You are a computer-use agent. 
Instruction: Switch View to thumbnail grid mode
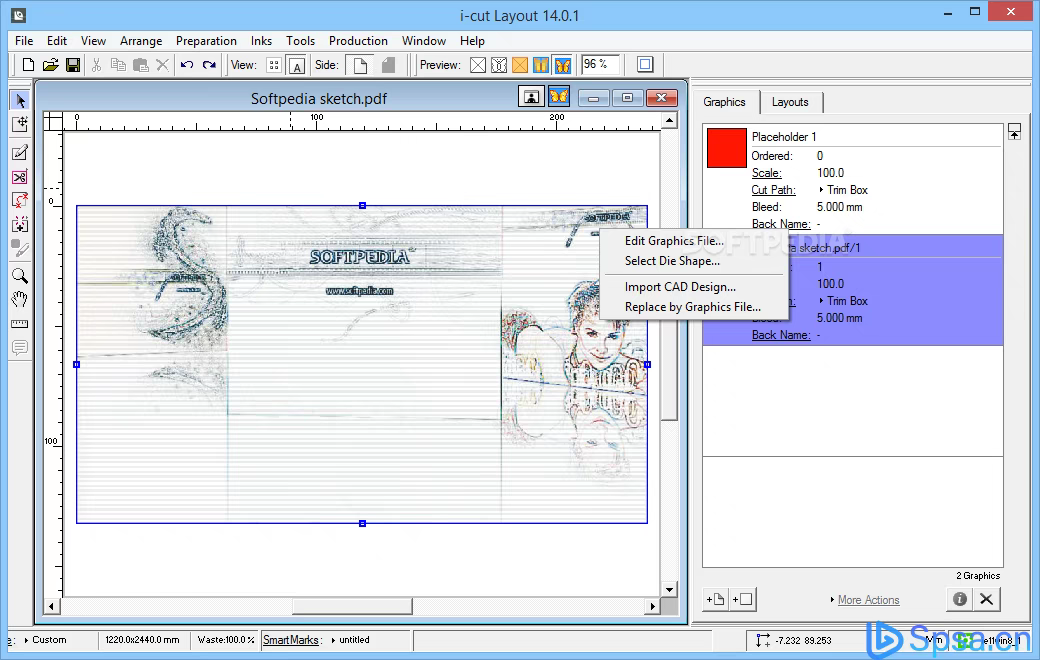(x=274, y=64)
